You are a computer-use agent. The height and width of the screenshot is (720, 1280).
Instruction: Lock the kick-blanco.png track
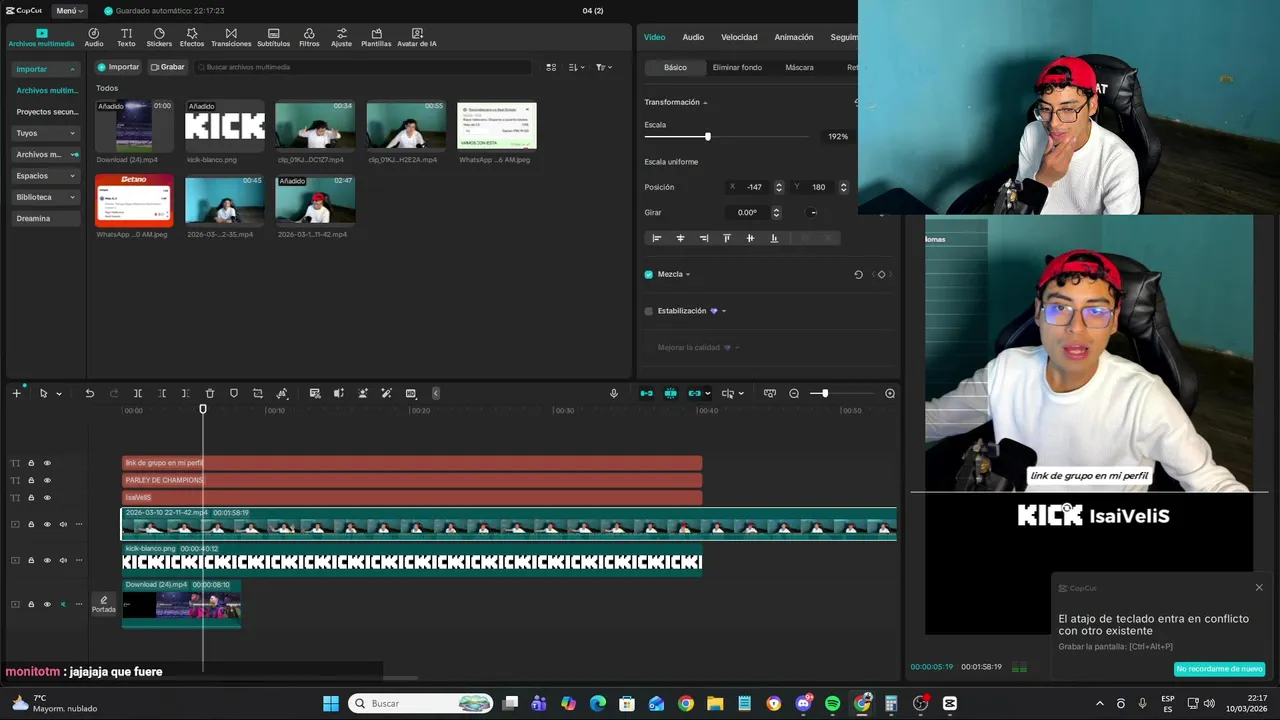[31, 560]
